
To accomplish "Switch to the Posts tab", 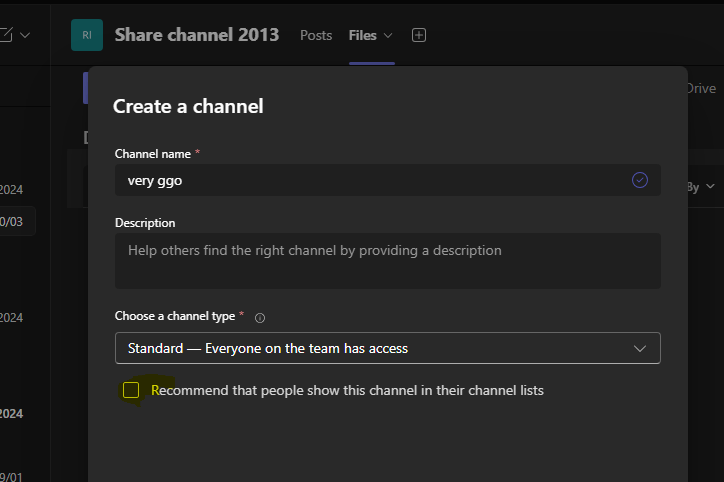I will pyautogui.click(x=316, y=36).
